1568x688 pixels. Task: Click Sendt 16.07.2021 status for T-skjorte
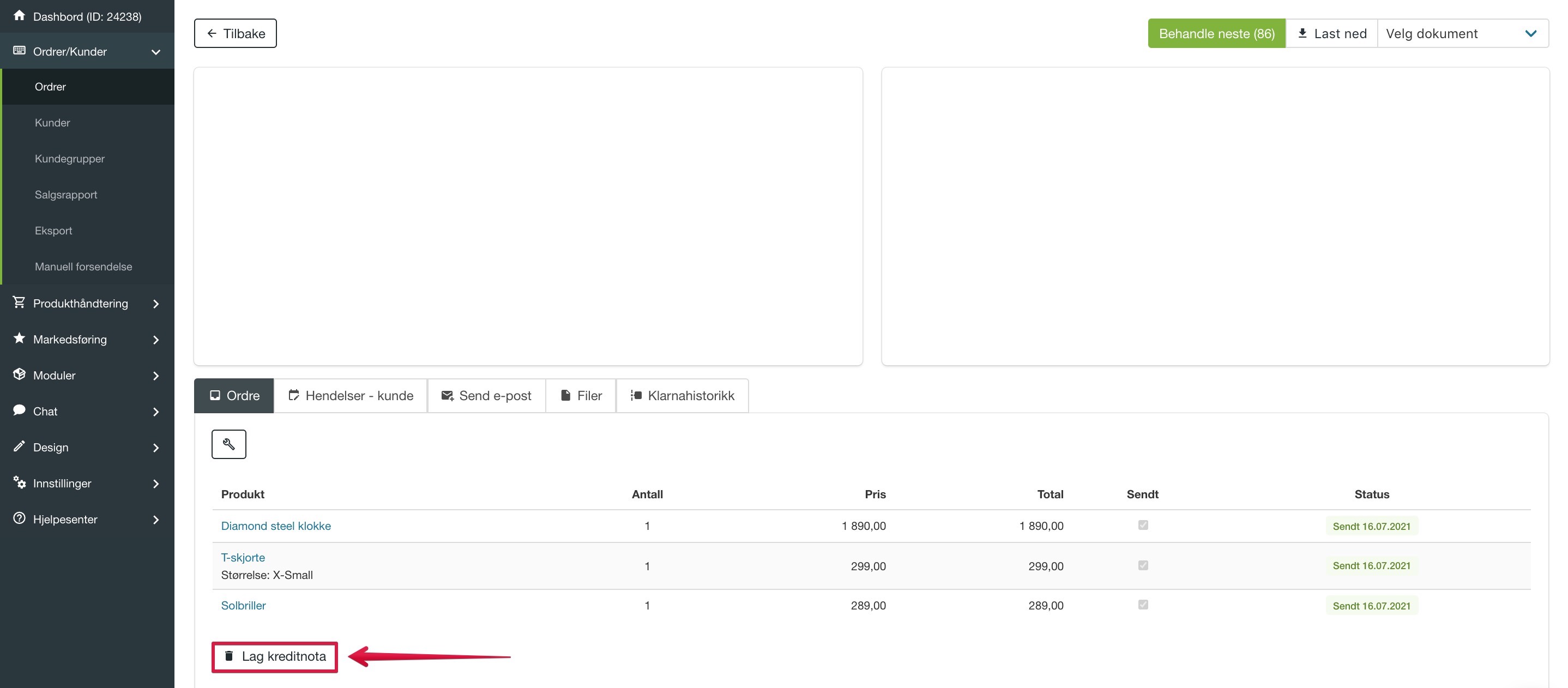point(1371,566)
